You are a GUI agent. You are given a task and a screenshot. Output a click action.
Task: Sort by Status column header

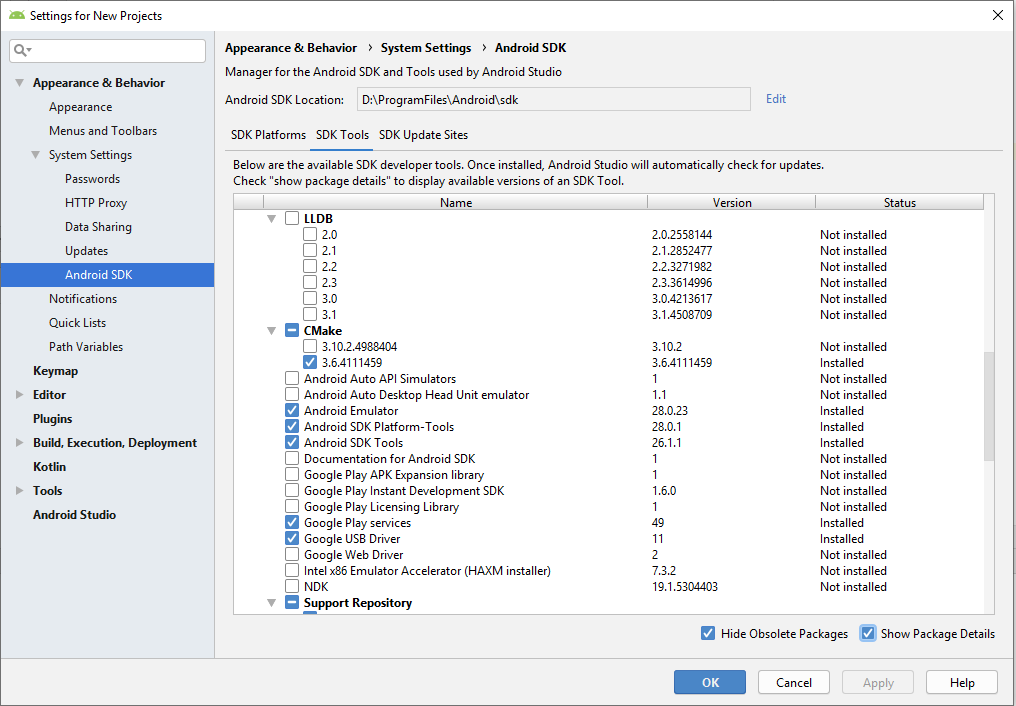pyautogui.click(x=899, y=203)
